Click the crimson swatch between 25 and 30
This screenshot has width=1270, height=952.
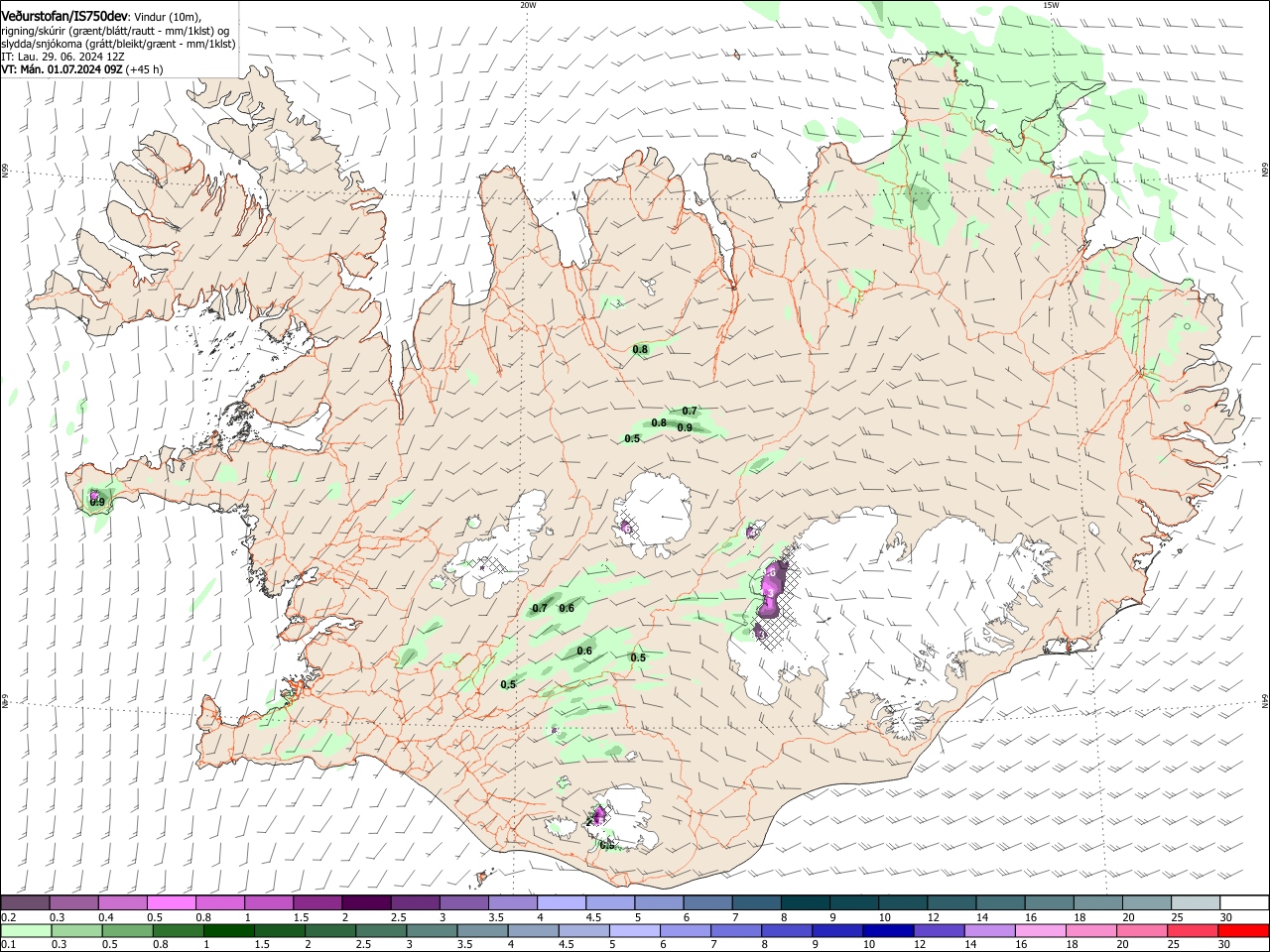click(x=1193, y=931)
